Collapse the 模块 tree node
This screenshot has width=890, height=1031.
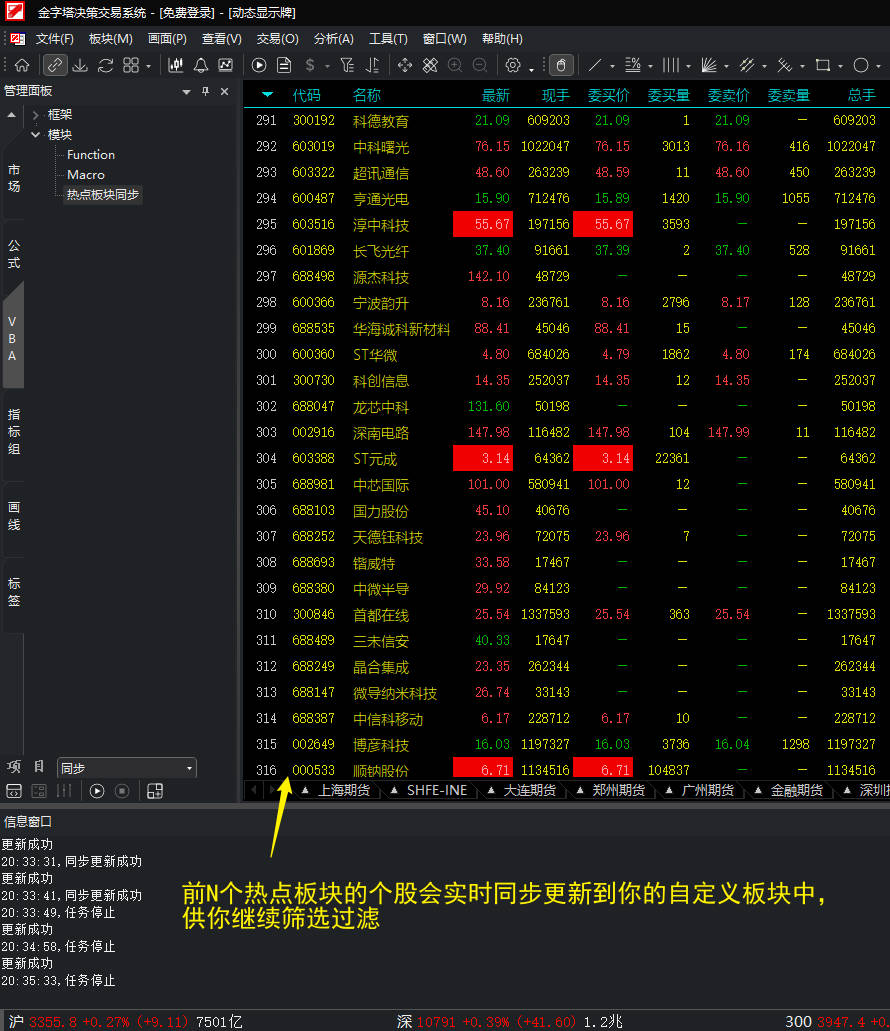(x=36, y=135)
